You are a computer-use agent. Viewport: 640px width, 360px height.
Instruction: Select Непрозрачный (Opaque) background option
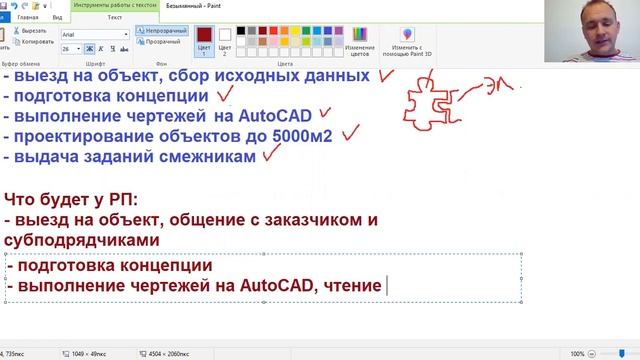pos(162,31)
